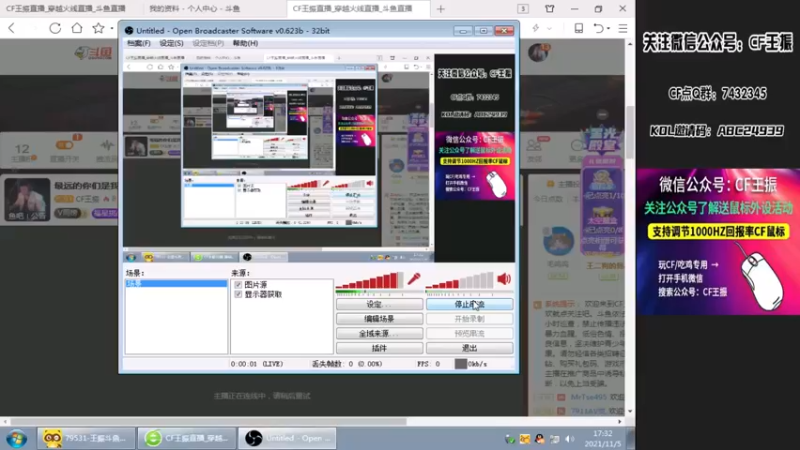The image size is (800, 450).
Task: Bookmark page with star icon
Action: pos(98,28)
